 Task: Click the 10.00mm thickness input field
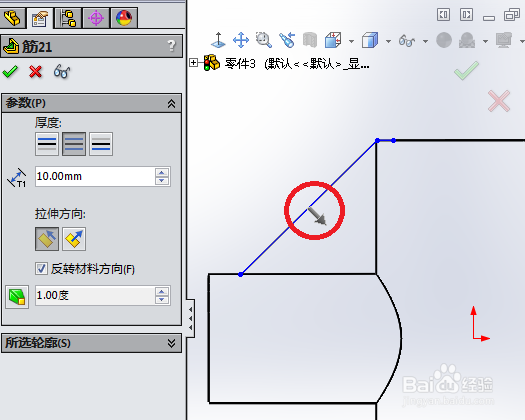pos(95,176)
